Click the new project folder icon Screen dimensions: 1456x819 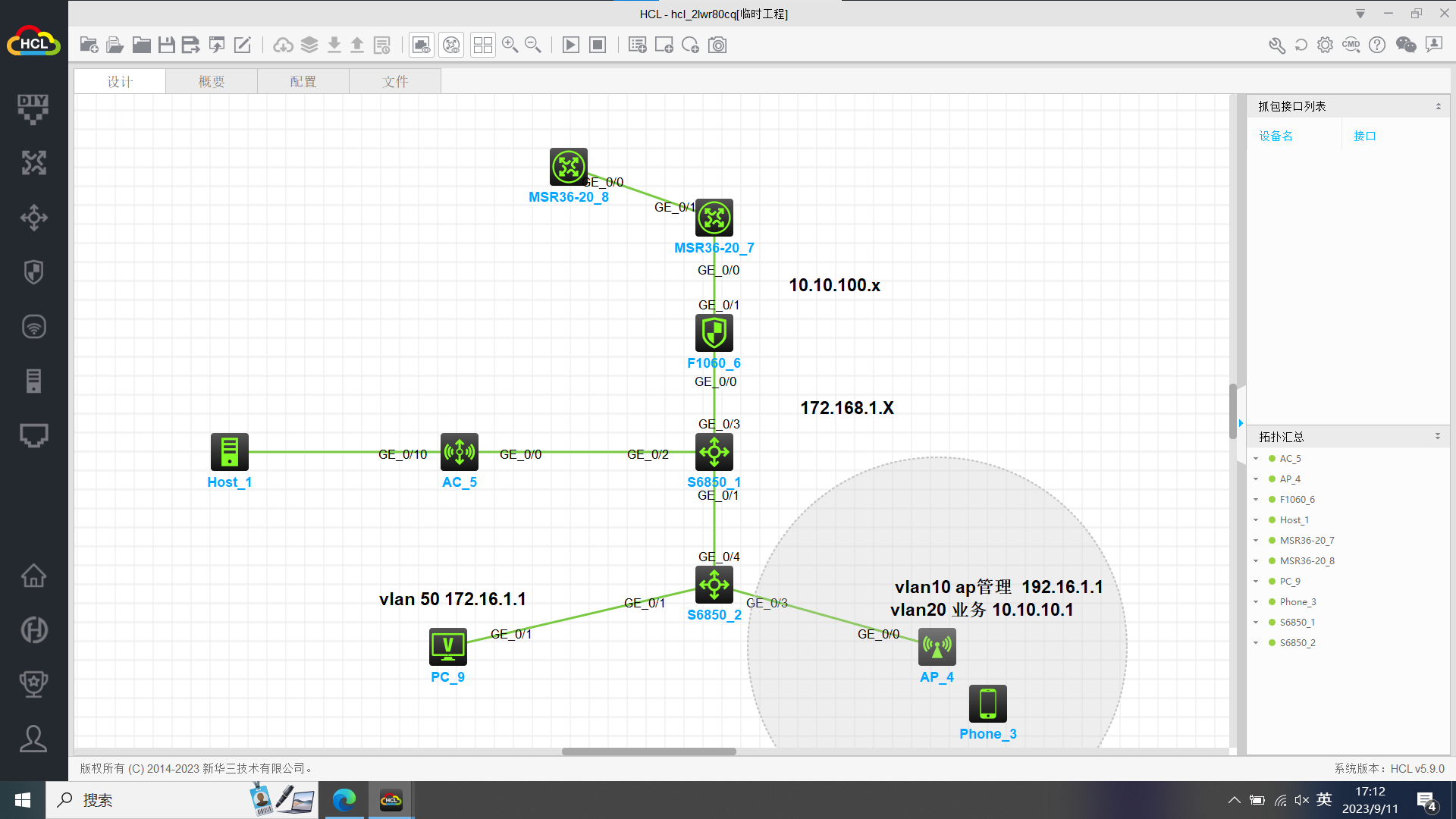(x=89, y=45)
